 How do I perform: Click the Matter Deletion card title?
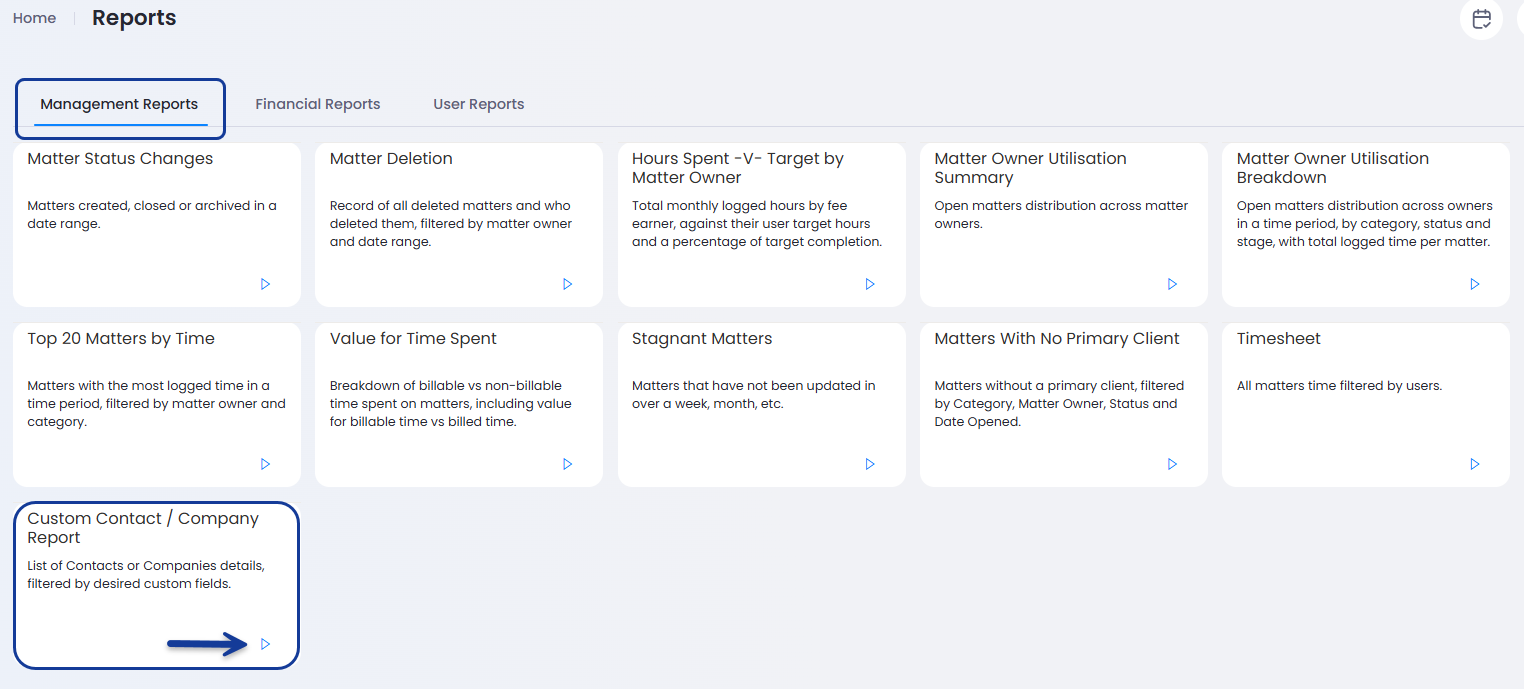tap(391, 159)
